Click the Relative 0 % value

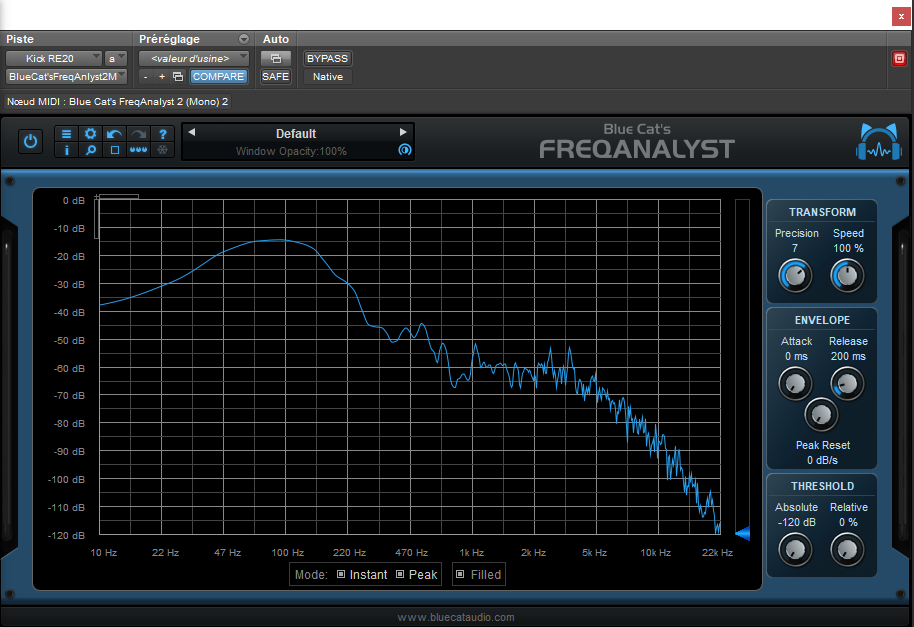848,522
